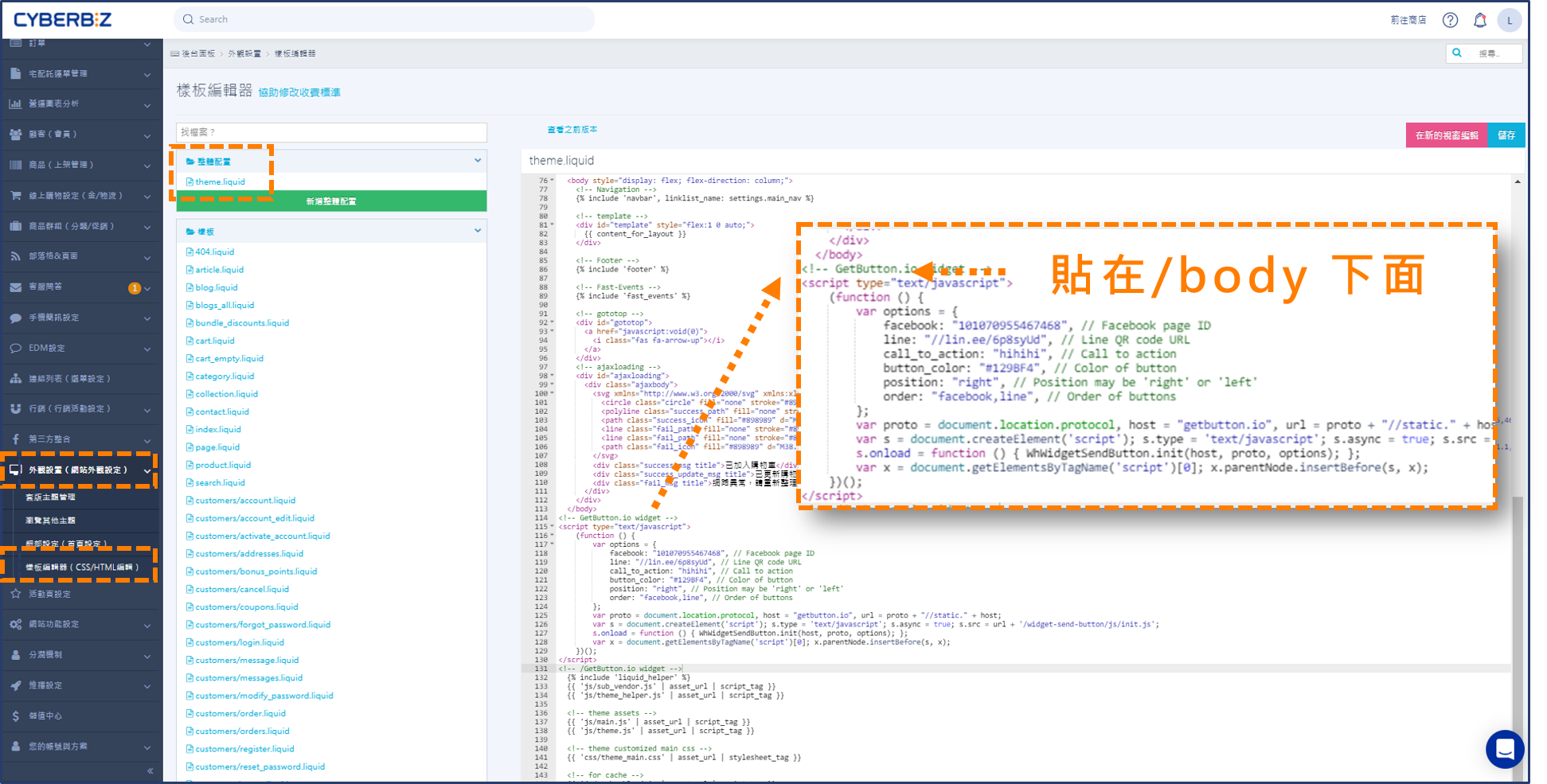Click the 營運圖表分析 bar chart icon
Screen dimensions: 1547x784
(16, 103)
